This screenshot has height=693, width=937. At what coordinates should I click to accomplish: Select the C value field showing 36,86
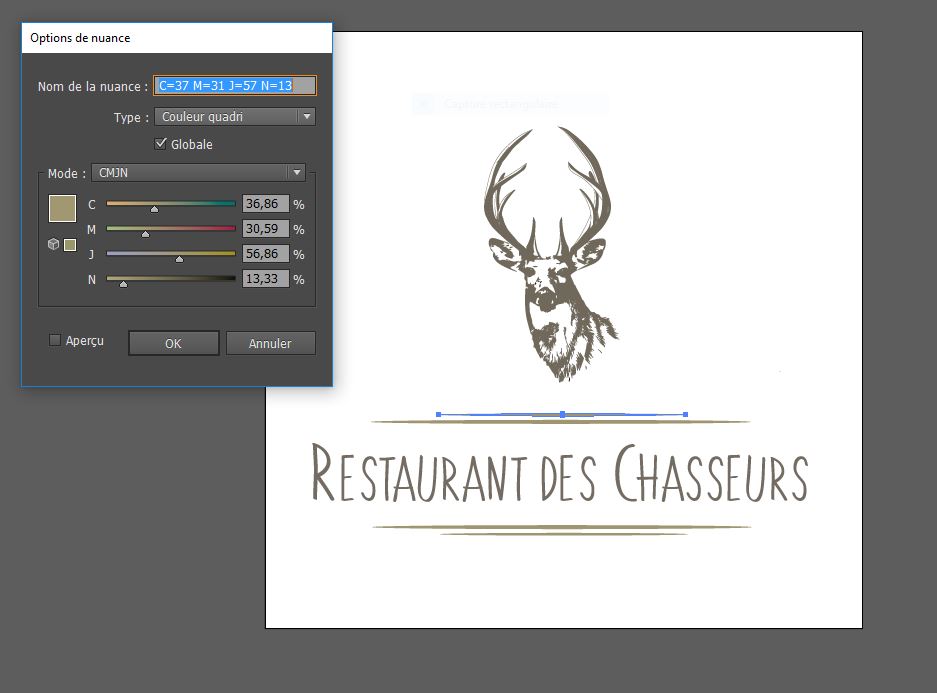point(265,204)
